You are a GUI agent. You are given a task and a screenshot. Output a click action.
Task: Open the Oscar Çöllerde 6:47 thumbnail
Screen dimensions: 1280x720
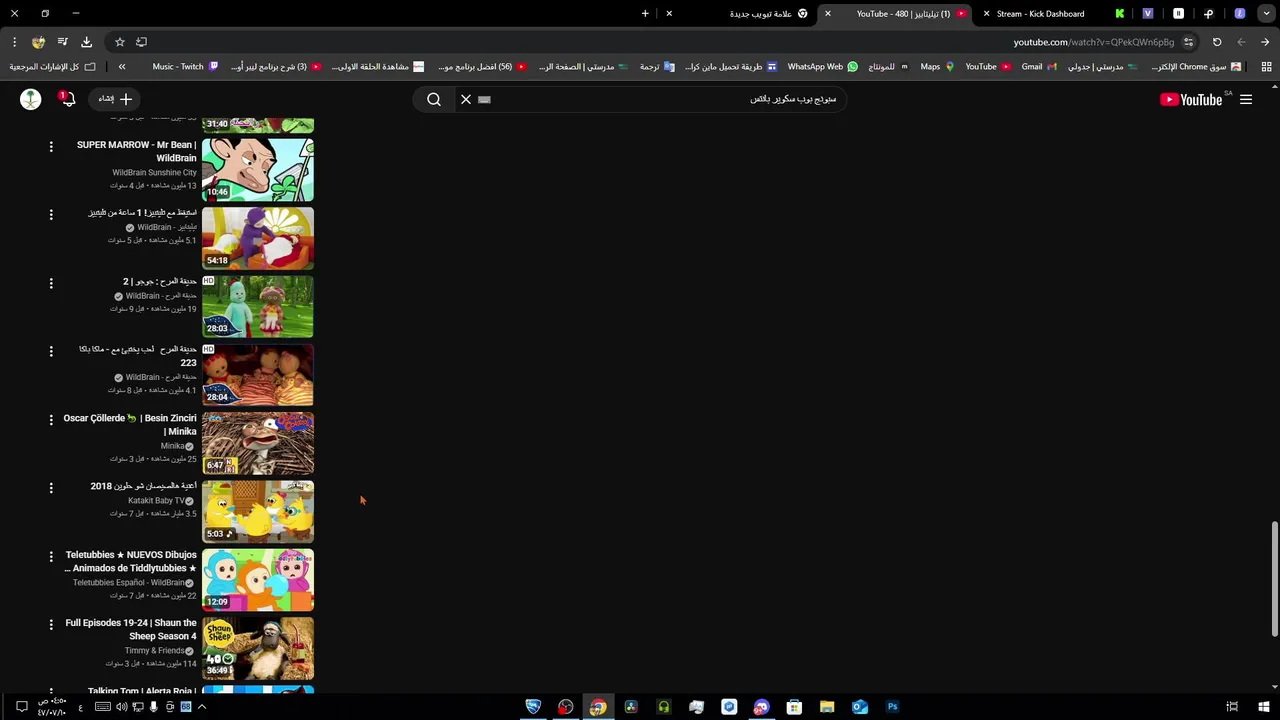[258, 443]
